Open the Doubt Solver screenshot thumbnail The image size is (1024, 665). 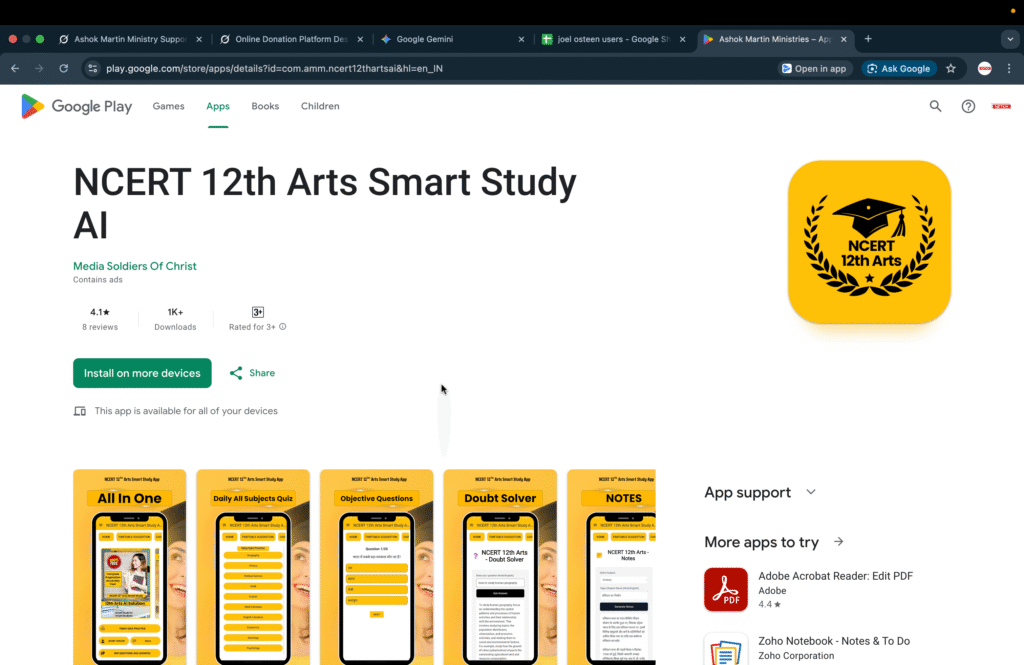pos(500,567)
